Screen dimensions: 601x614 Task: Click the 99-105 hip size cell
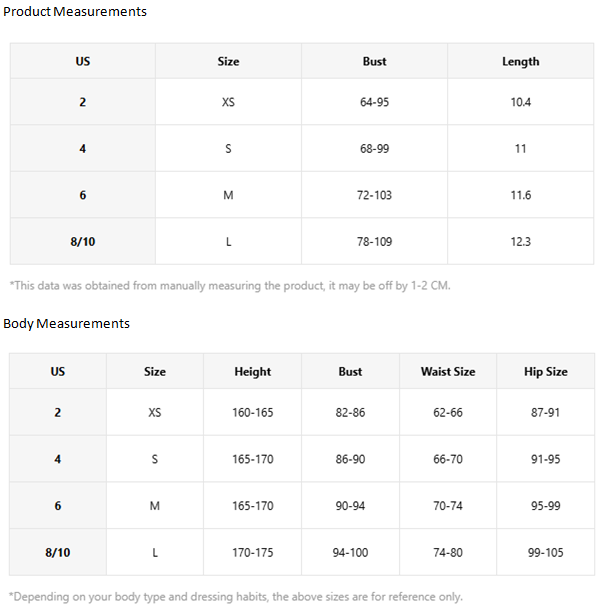click(545, 553)
